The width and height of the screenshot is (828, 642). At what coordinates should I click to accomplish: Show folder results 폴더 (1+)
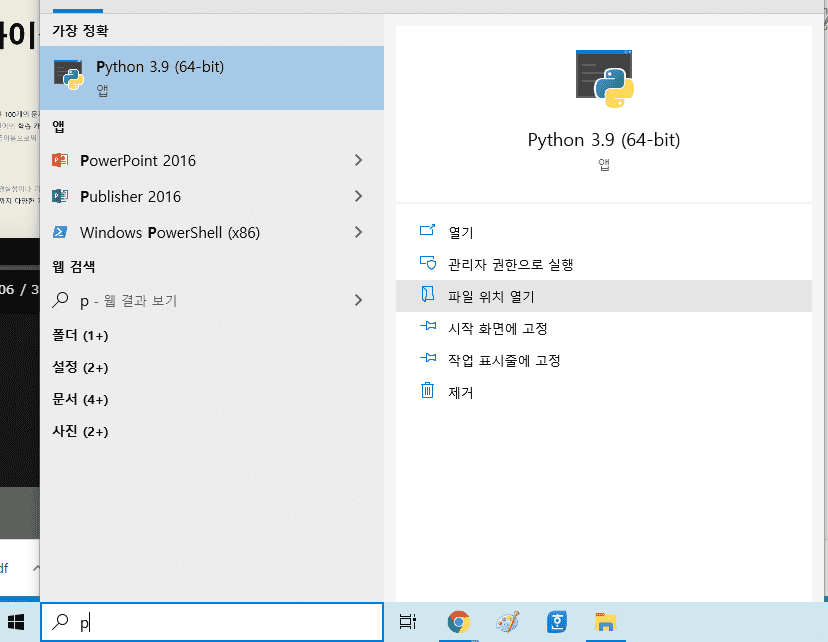click(80, 335)
